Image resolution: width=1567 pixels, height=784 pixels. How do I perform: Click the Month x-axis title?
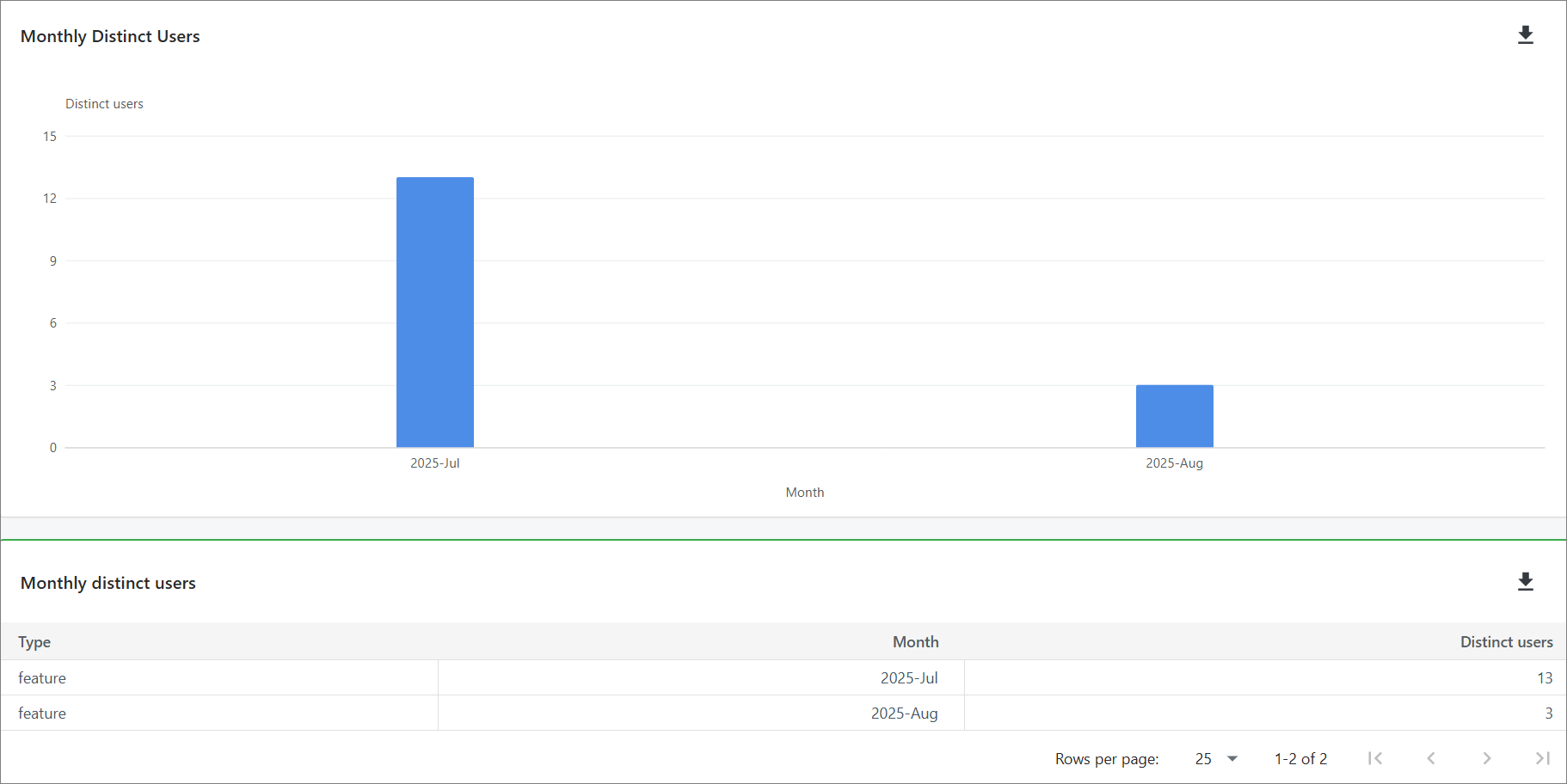point(805,493)
